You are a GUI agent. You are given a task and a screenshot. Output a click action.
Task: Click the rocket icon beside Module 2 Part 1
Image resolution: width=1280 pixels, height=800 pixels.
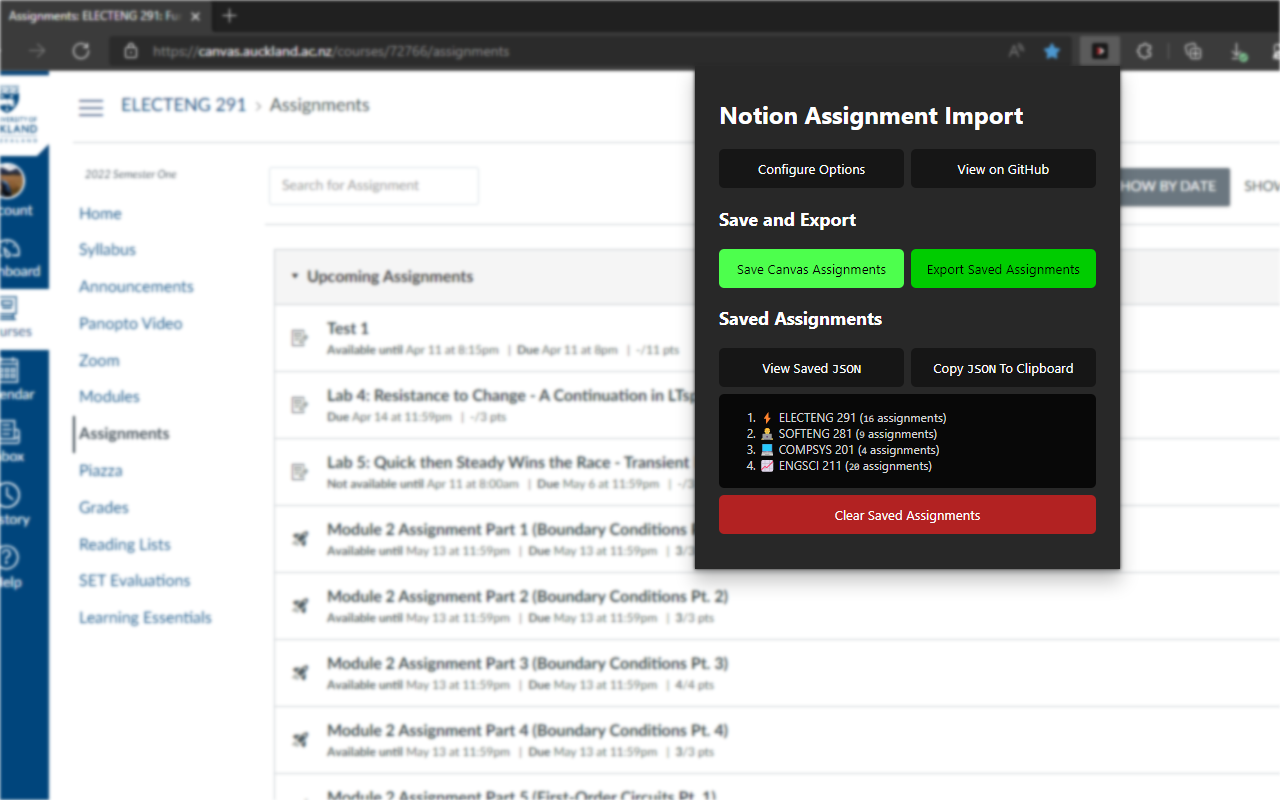[299, 539]
